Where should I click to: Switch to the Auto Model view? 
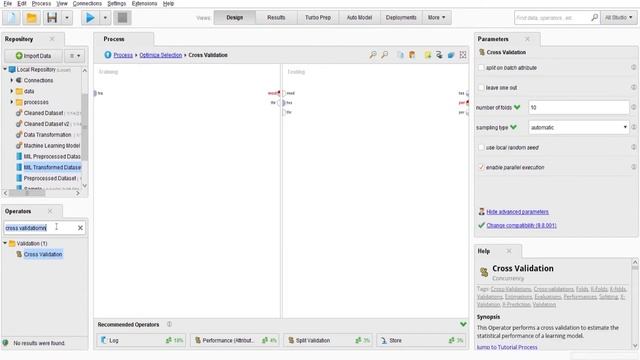pos(359,18)
